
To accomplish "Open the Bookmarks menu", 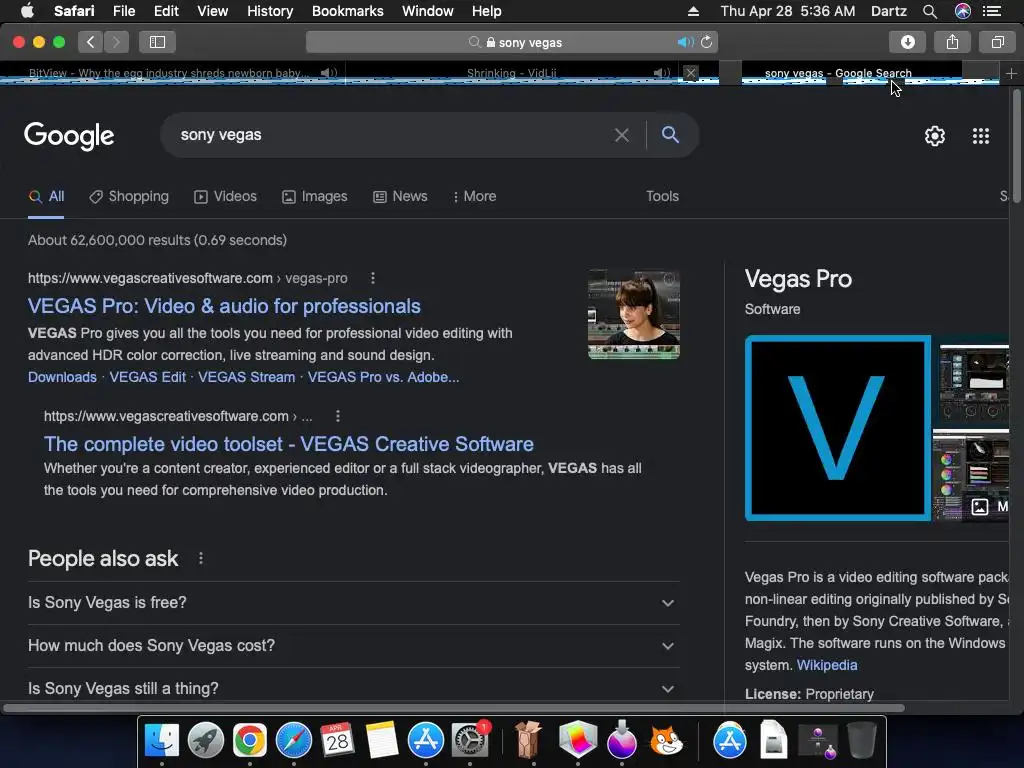I will point(347,11).
